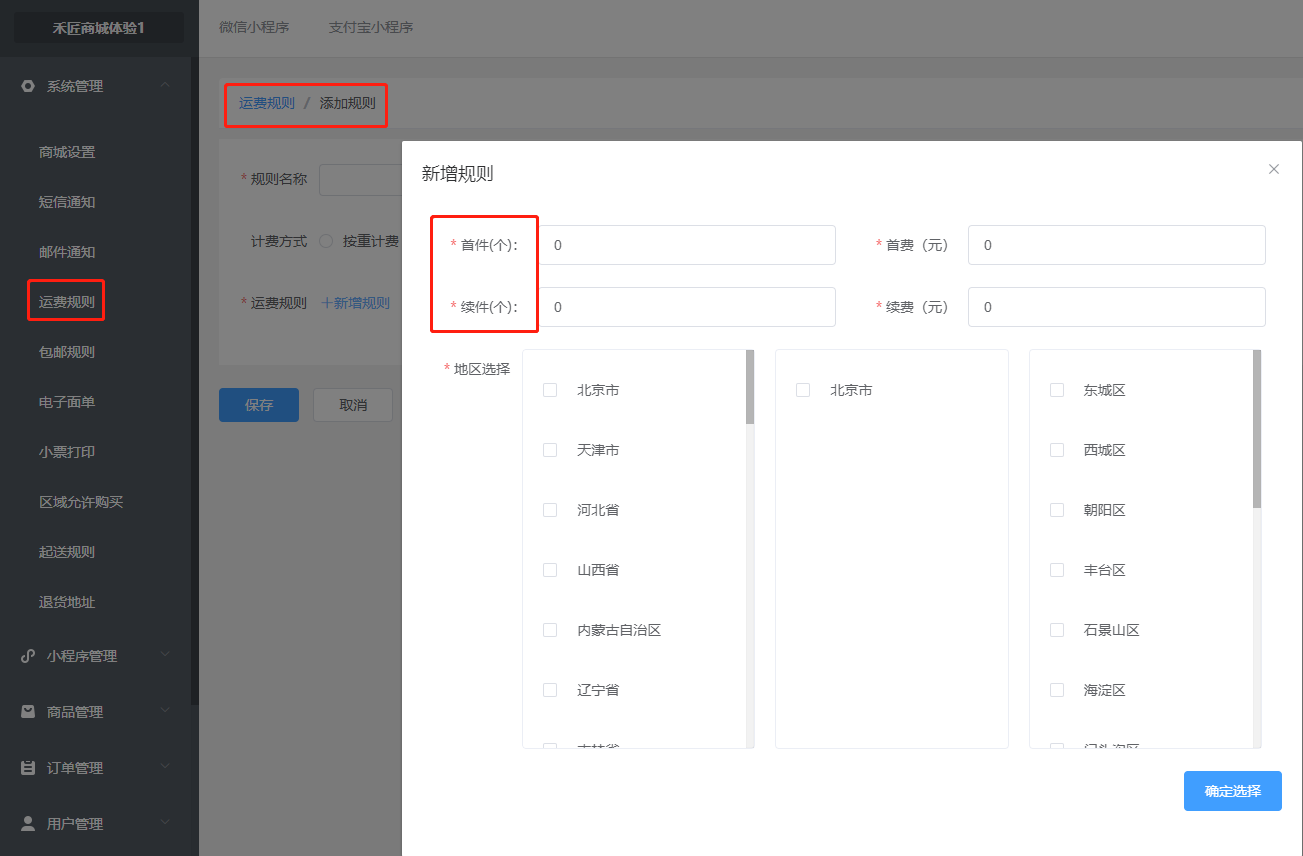Open the 电子面单 menu item
This screenshot has height=856, width=1303.
point(67,402)
